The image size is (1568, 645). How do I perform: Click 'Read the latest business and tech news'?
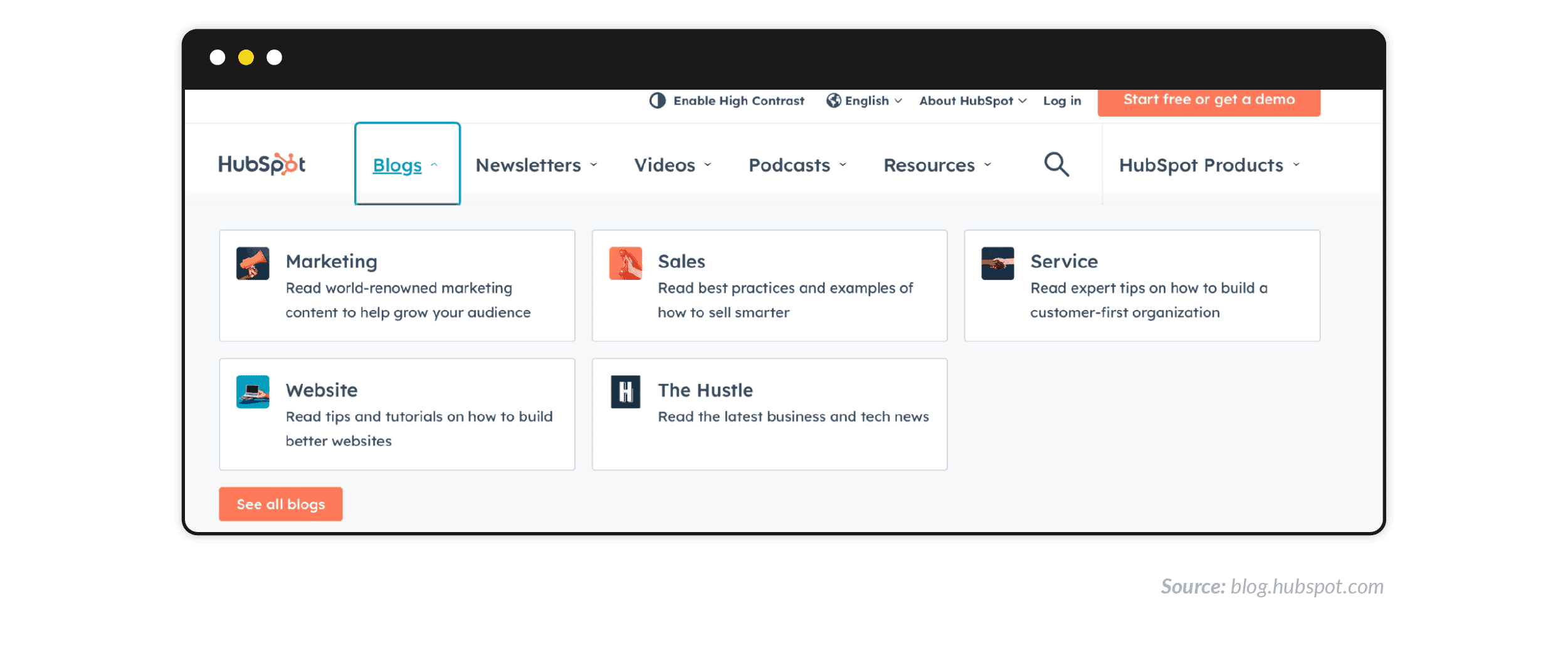pos(794,417)
